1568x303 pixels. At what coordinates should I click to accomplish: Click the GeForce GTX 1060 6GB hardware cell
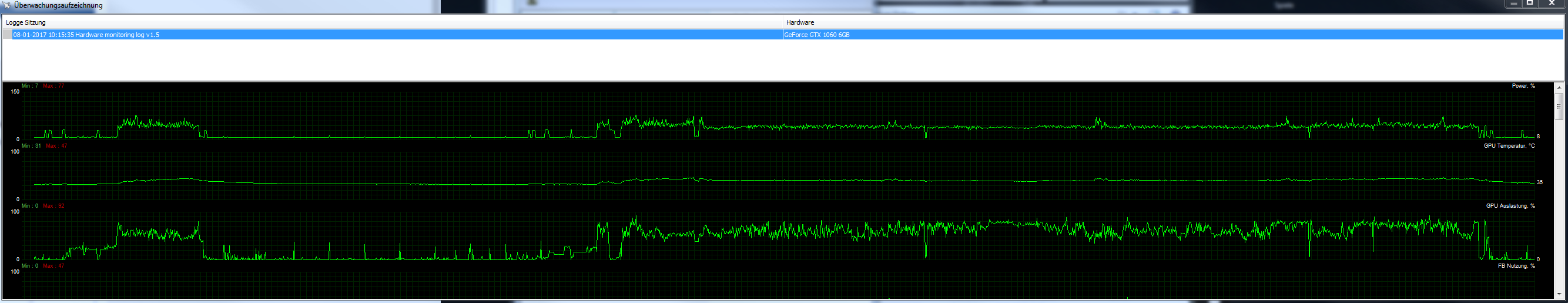[x=816, y=35]
